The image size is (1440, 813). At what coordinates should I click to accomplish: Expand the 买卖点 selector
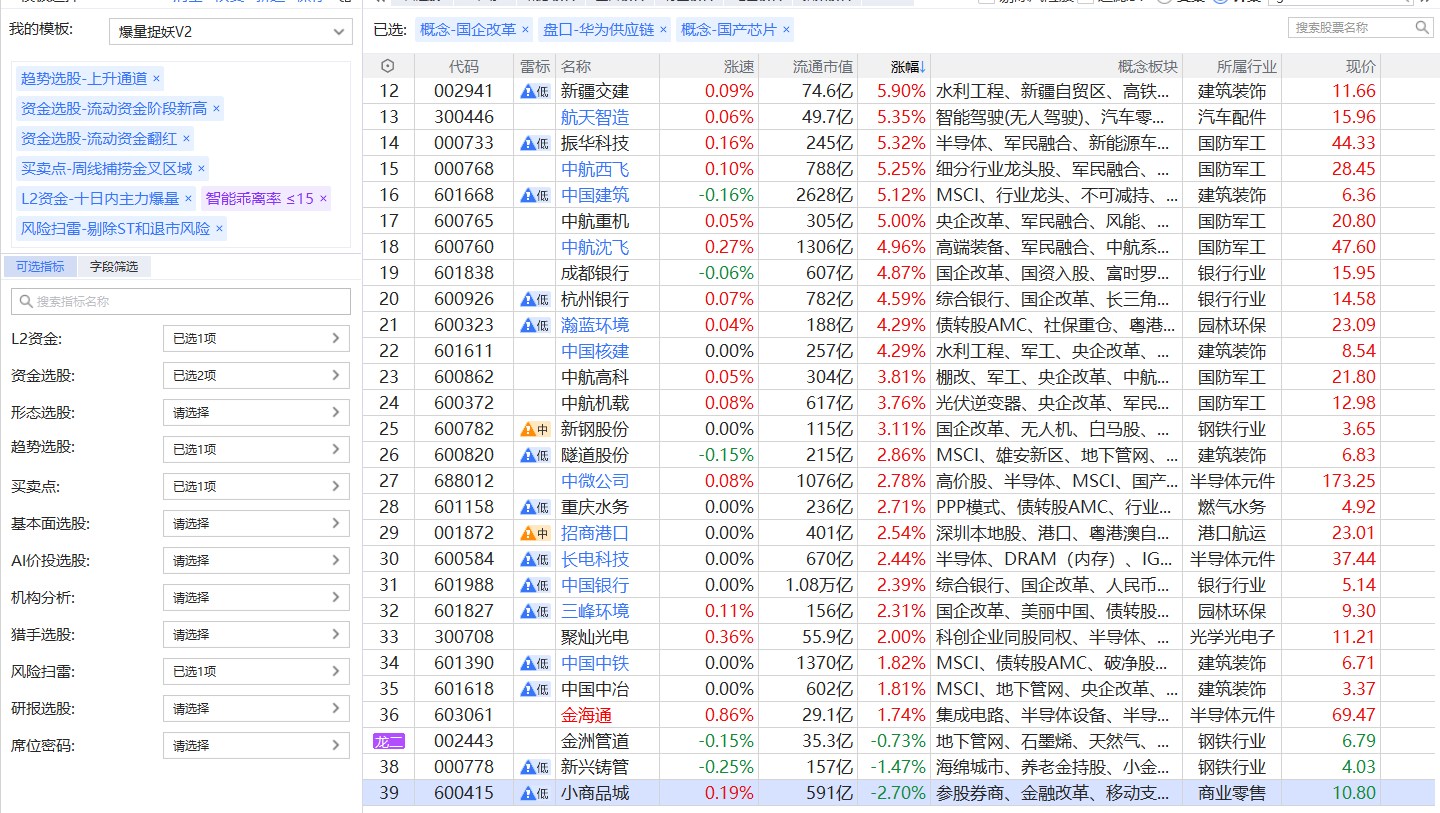coord(256,487)
